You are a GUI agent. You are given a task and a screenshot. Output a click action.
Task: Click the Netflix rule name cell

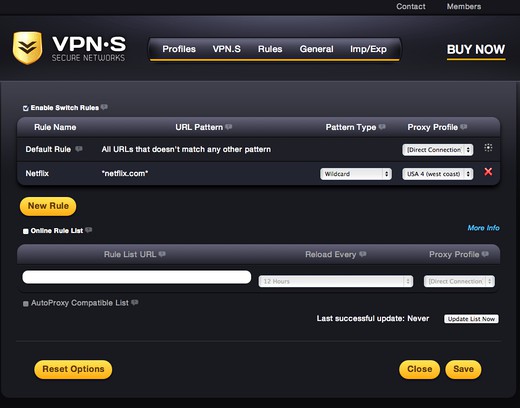[x=37, y=173]
